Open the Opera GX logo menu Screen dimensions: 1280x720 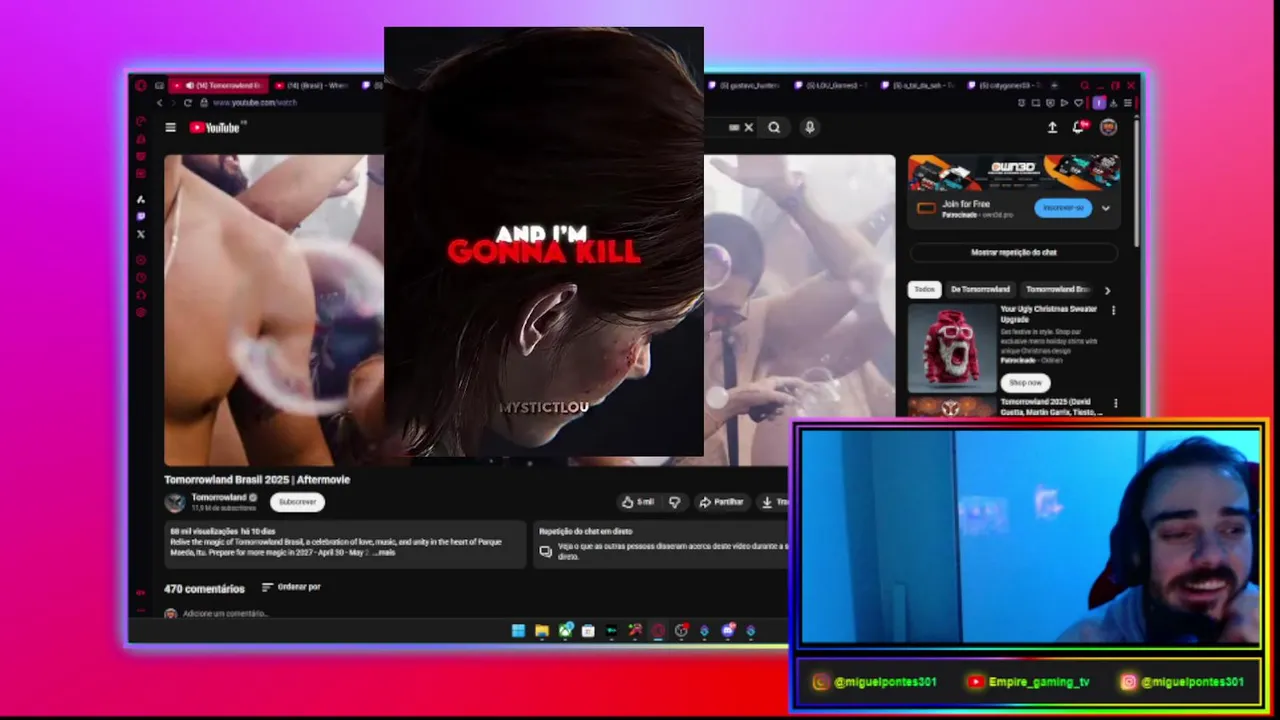(141, 85)
